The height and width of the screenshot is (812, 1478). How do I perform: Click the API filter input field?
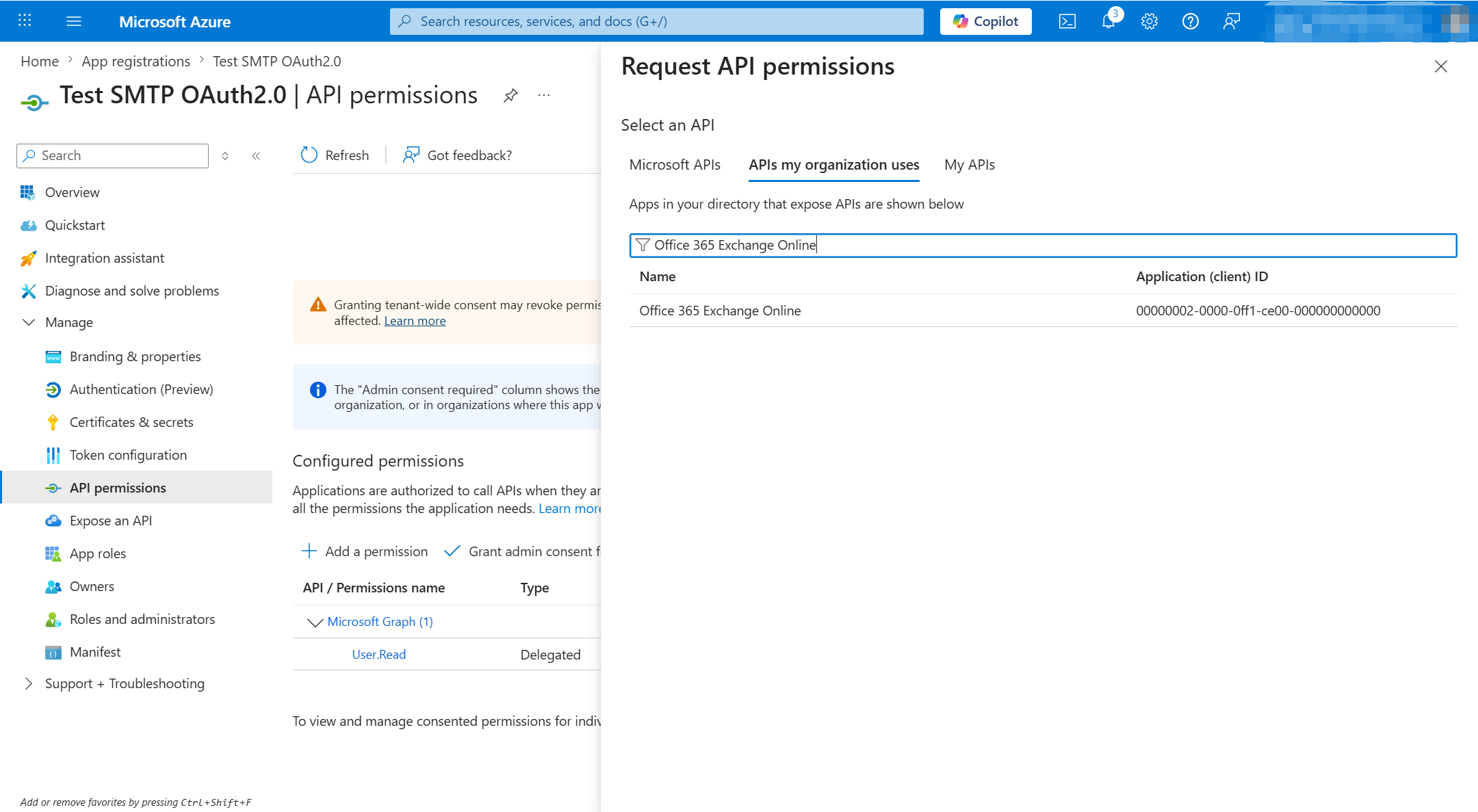click(1043, 245)
